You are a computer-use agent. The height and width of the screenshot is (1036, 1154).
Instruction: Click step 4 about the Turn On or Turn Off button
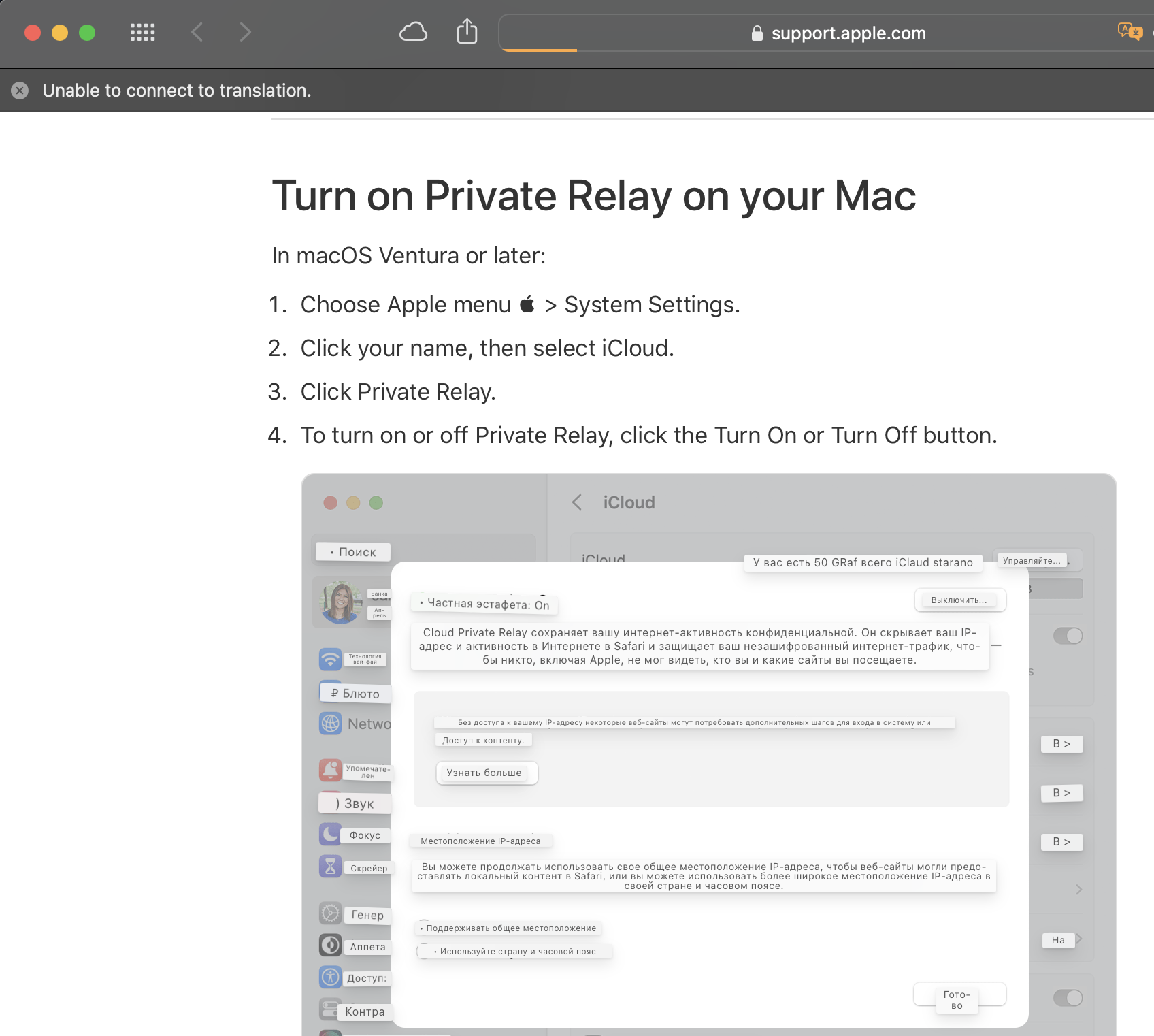649,436
